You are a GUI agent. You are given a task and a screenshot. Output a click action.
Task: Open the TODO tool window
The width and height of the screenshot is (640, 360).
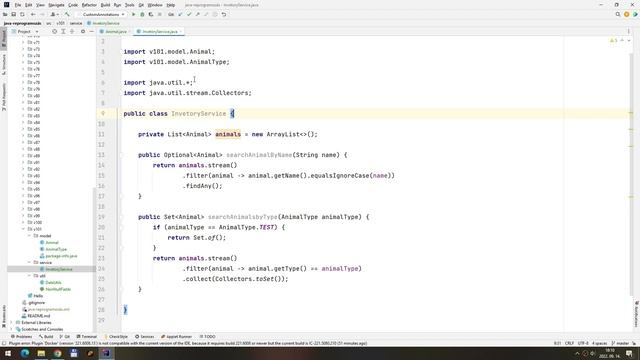[x=207, y=337]
